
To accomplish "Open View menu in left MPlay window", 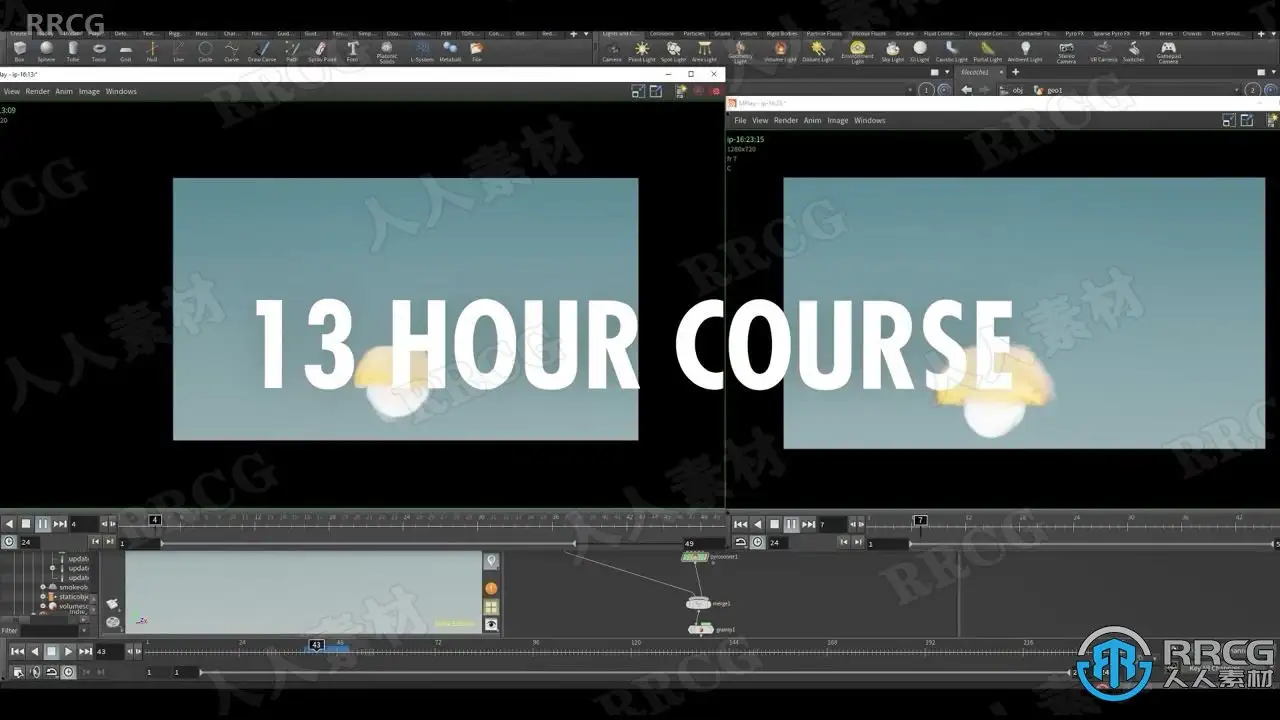I will (x=12, y=91).
